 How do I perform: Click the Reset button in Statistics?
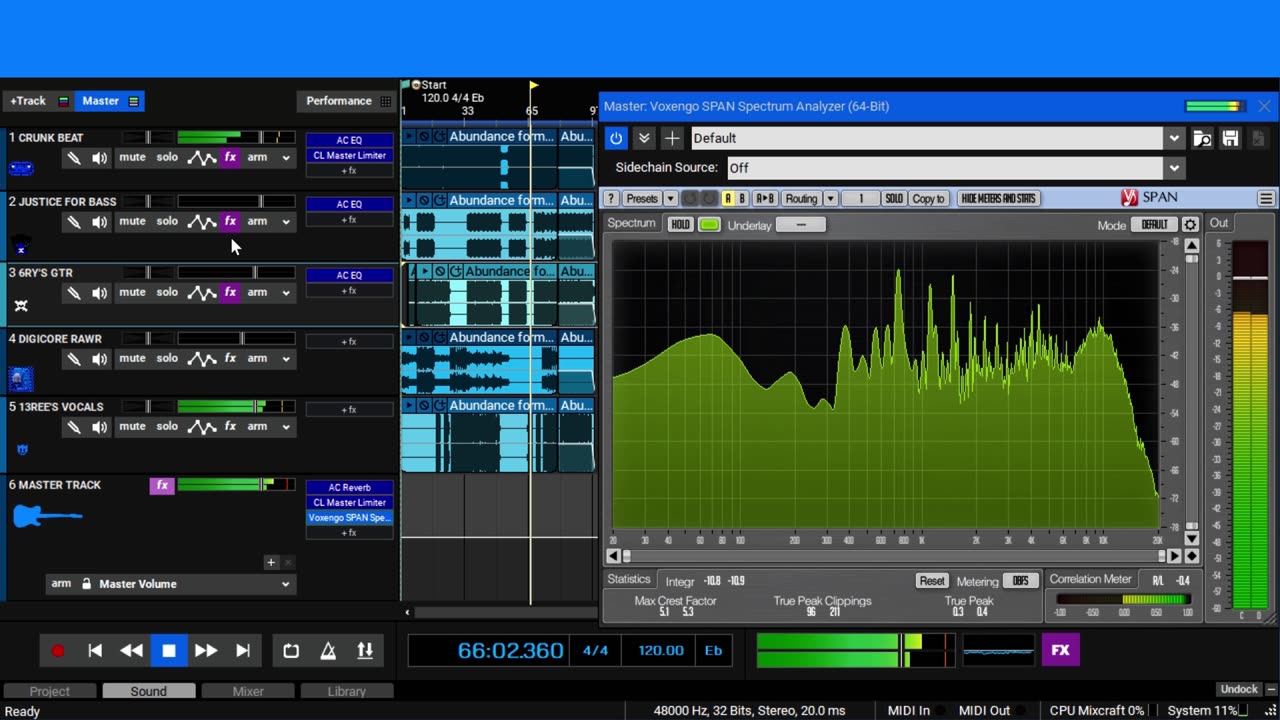(932, 581)
